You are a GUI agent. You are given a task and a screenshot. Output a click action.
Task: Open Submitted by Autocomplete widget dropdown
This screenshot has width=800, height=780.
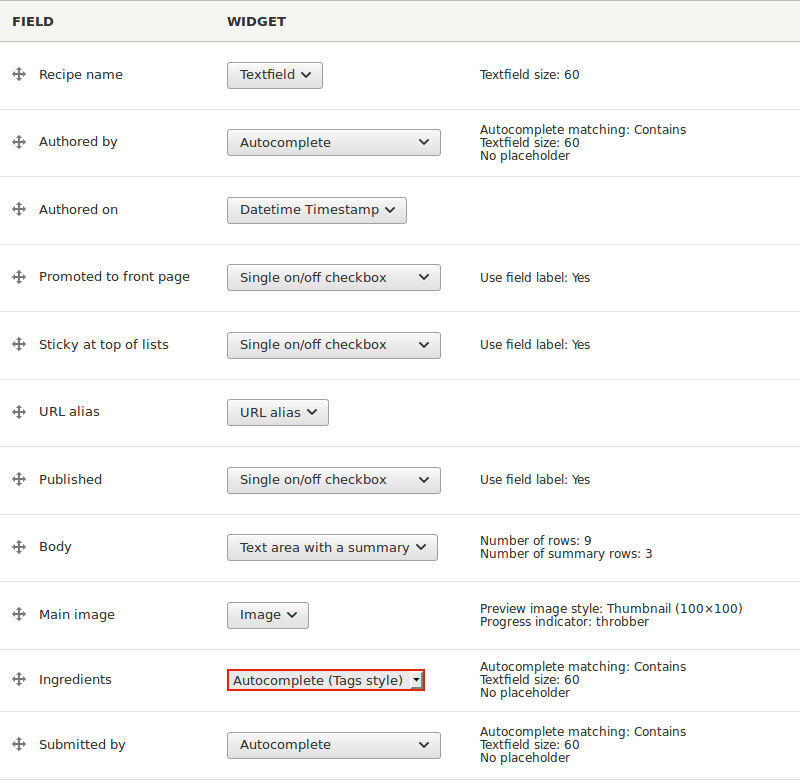click(333, 745)
